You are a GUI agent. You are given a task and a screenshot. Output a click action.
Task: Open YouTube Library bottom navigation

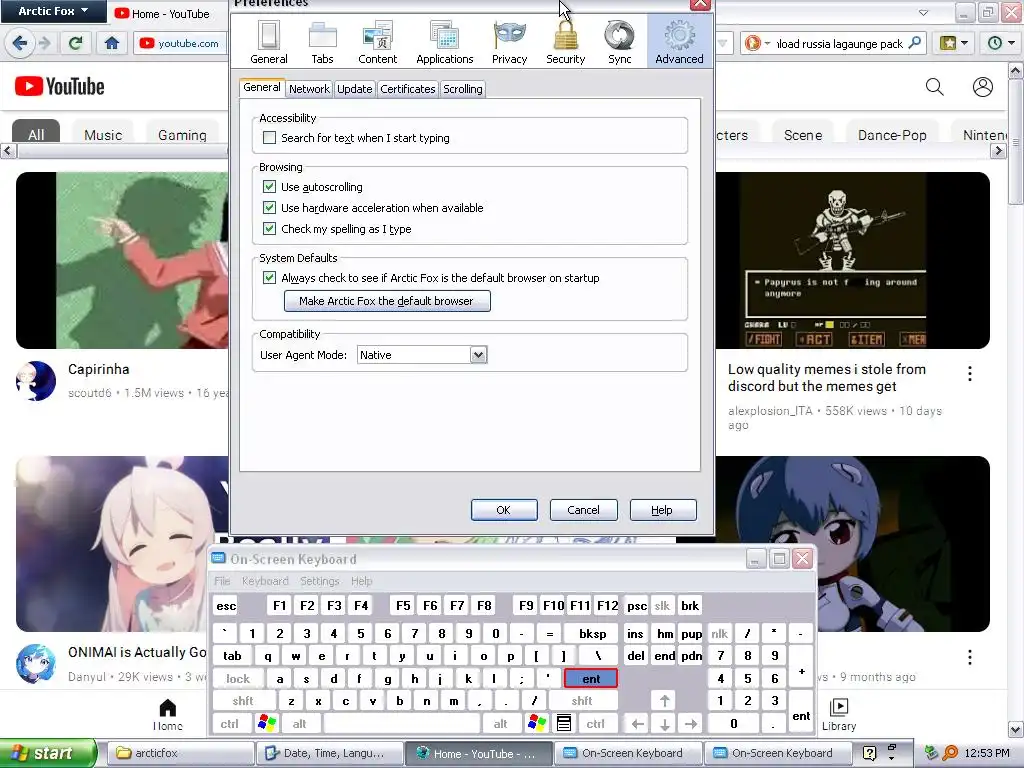coord(839,714)
